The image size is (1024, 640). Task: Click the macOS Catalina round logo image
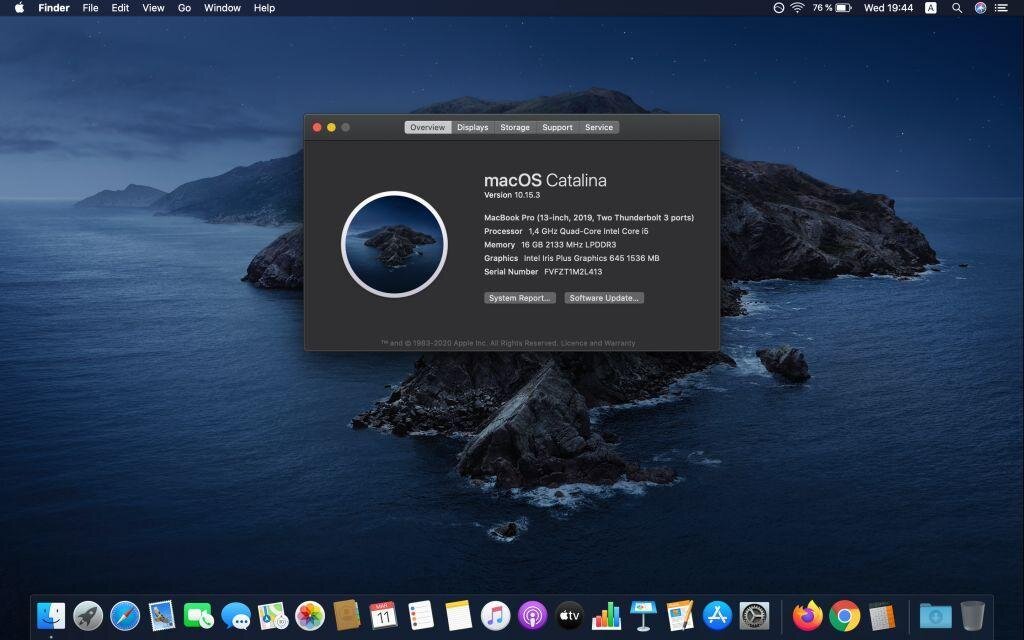click(394, 244)
